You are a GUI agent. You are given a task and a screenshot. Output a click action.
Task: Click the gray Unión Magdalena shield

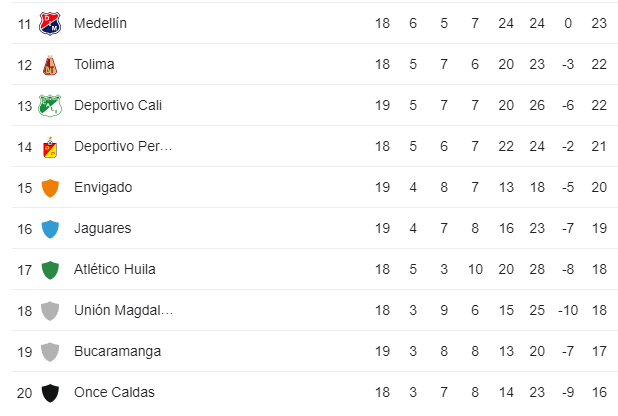50,311
